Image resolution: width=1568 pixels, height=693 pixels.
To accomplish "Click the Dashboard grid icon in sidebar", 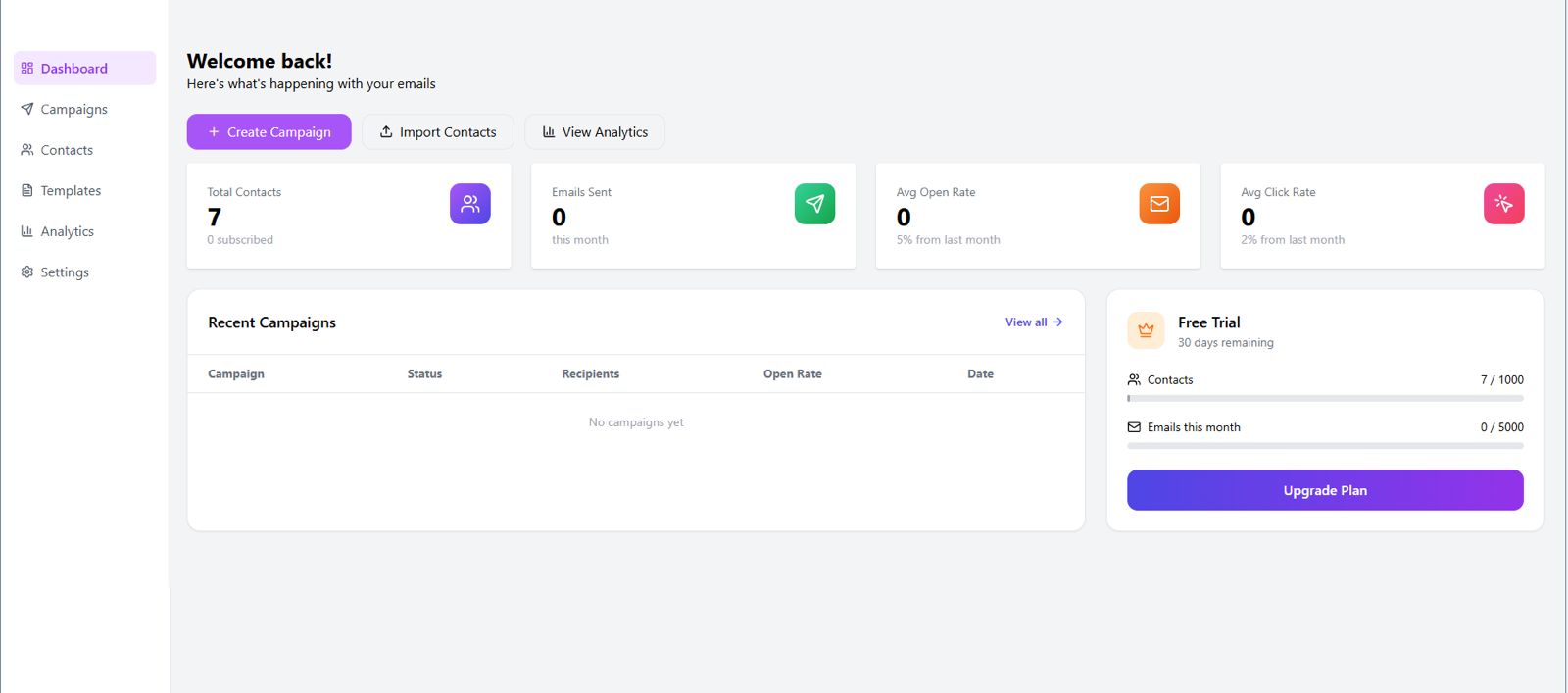I will click(27, 69).
